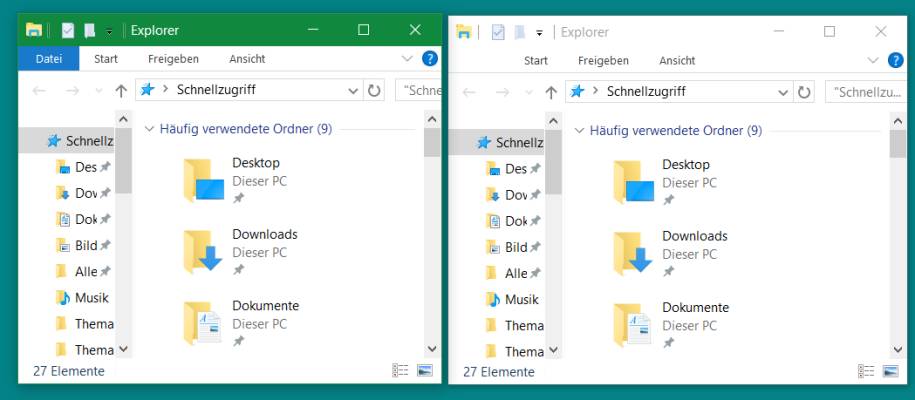Open Freigeben tab in green Explorer window

point(173,59)
